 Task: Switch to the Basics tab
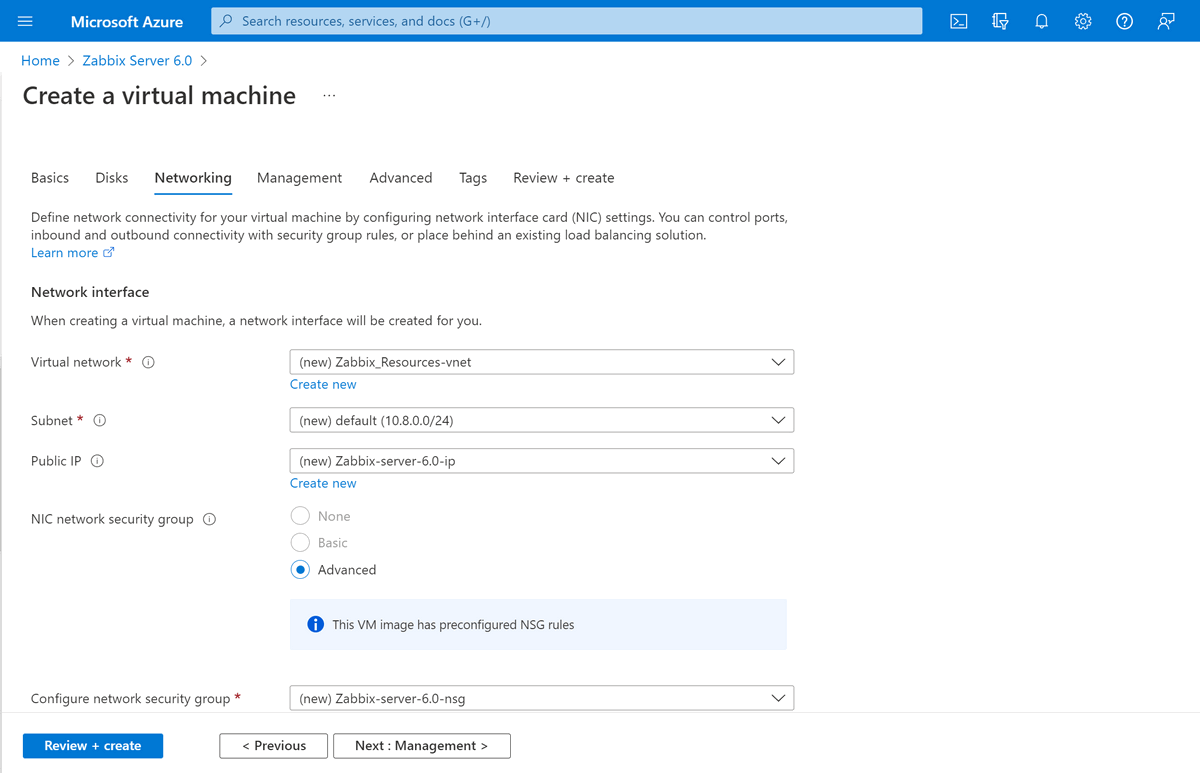pyautogui.click(x=50, y=178)
